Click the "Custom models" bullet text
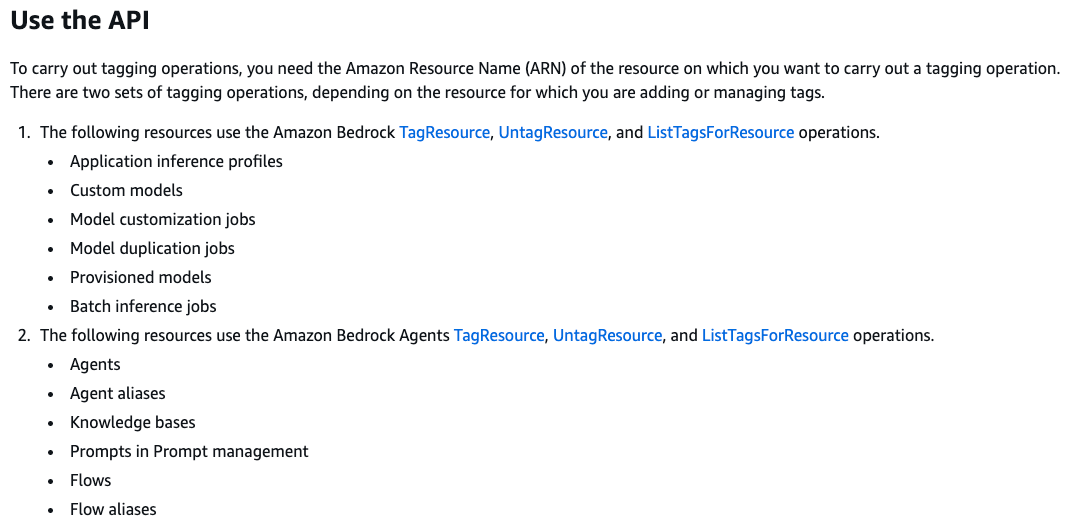The height and width of the screenshot is (527, 1086). tap(126, 190)
